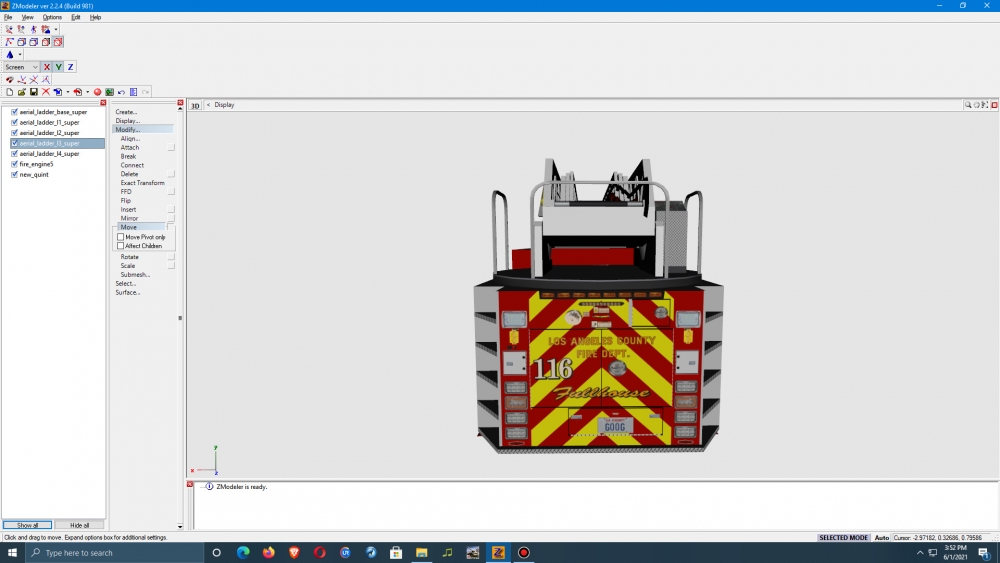
Task: Switch to Polygons level cube icon
Action: coord(34,42)
